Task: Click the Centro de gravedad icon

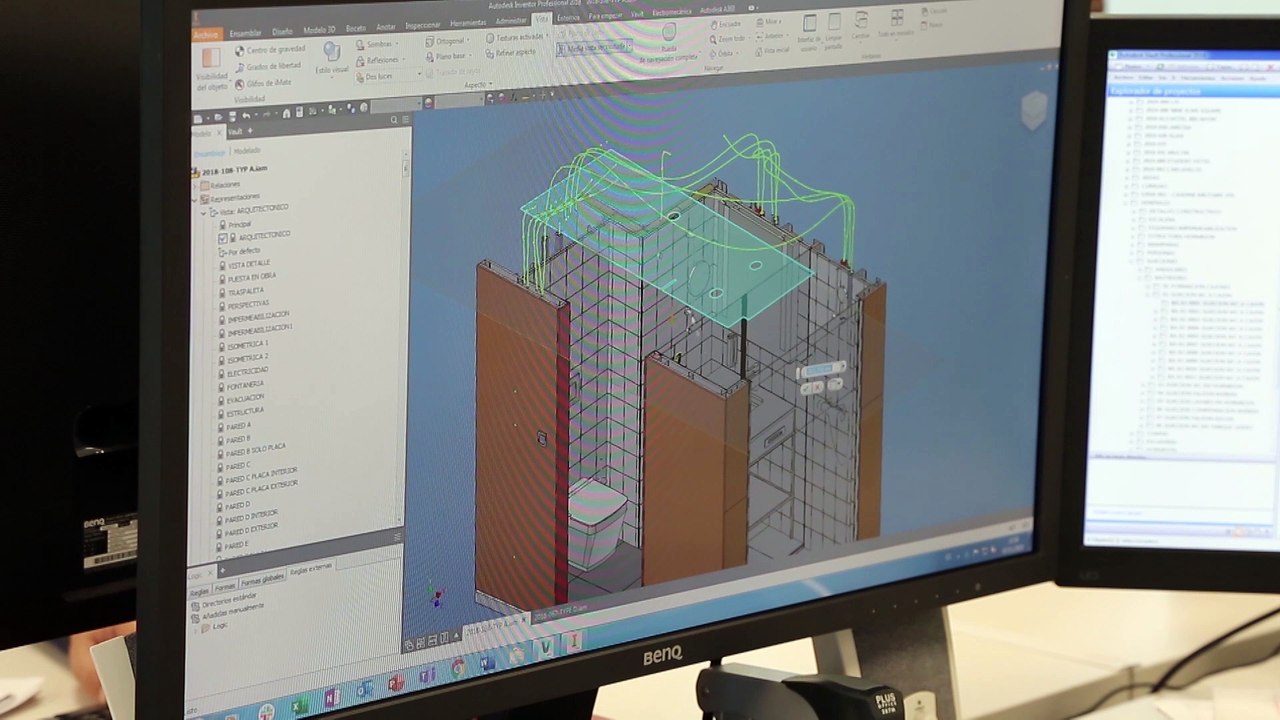Action: point(240,51)
